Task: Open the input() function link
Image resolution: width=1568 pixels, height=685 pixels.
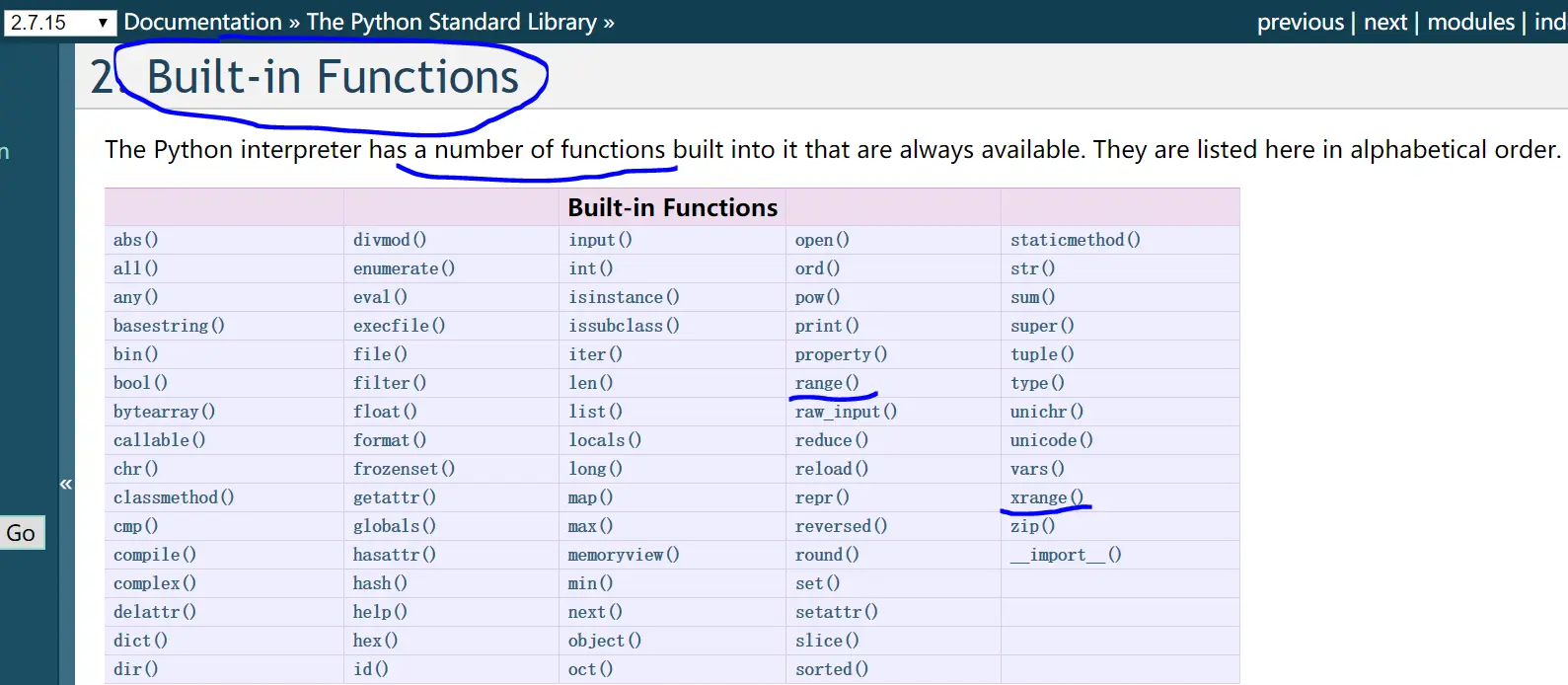Action: click(600, 240)
